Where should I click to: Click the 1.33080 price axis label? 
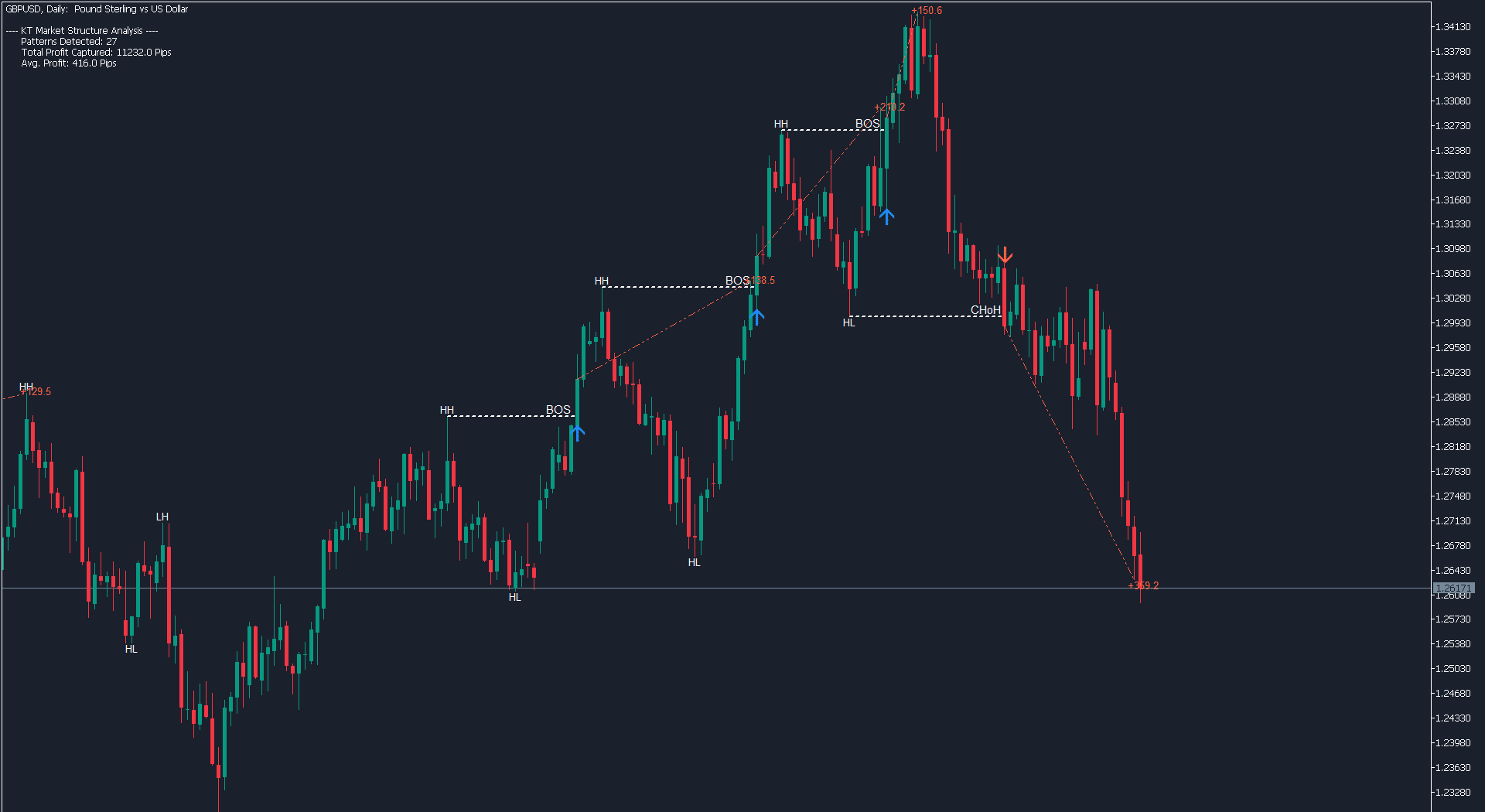click(x=1453, y=101)
